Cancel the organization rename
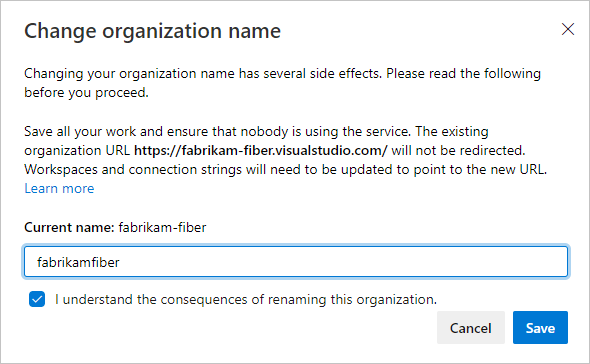 (471, 327)
